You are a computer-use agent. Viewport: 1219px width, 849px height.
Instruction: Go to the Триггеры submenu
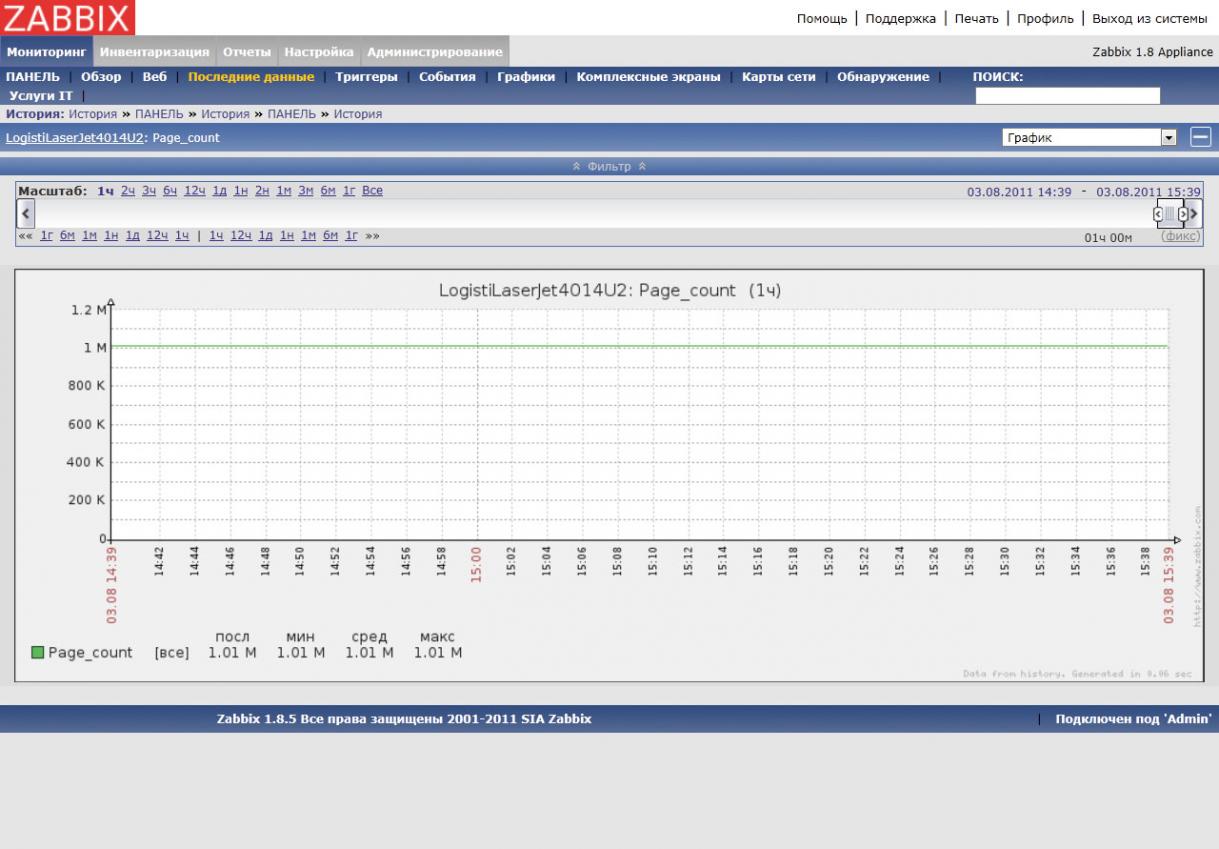366,77
